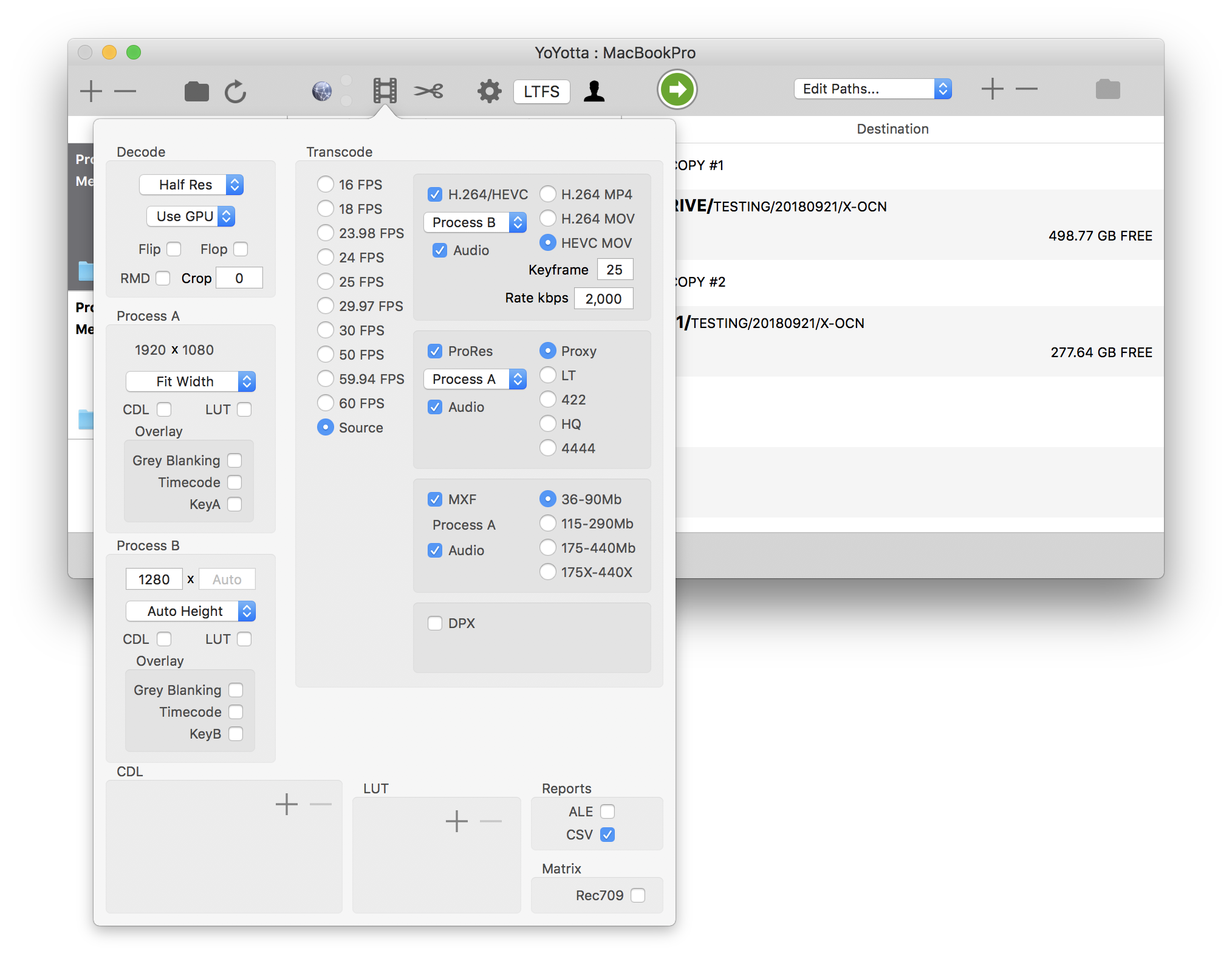Open the film strip transcode settings icon
1232x967 pixels.
[x=385, y=91]
